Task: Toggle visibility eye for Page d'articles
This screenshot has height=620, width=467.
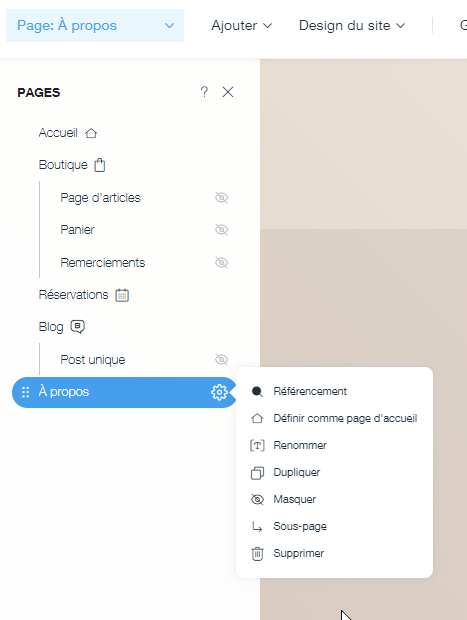Action: tap(221, 198)
